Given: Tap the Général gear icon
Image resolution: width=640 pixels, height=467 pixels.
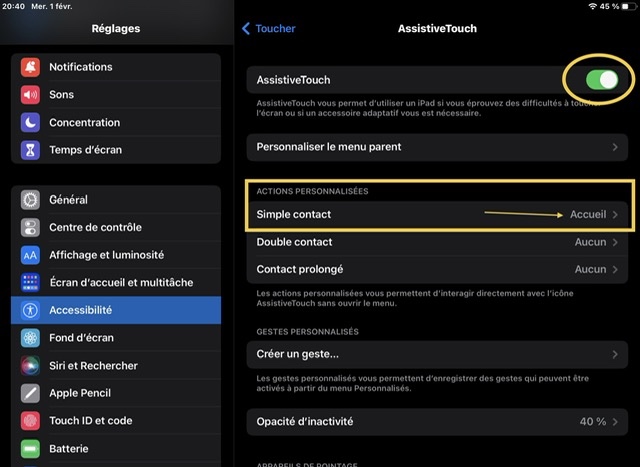Looking at the screenshot, I should (31, 200).
